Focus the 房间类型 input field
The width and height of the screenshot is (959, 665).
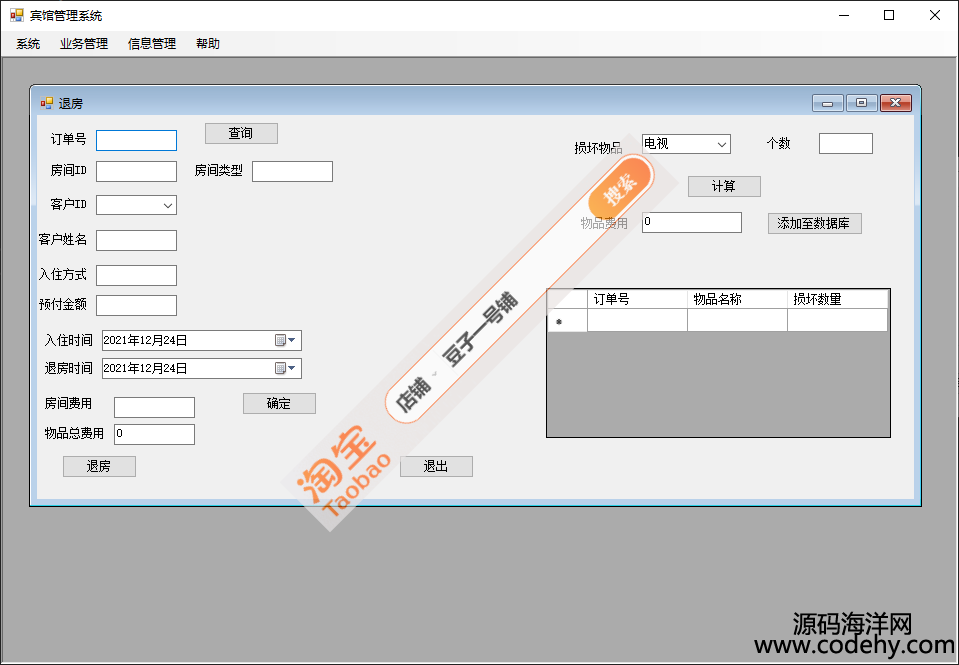coord(292,171)
